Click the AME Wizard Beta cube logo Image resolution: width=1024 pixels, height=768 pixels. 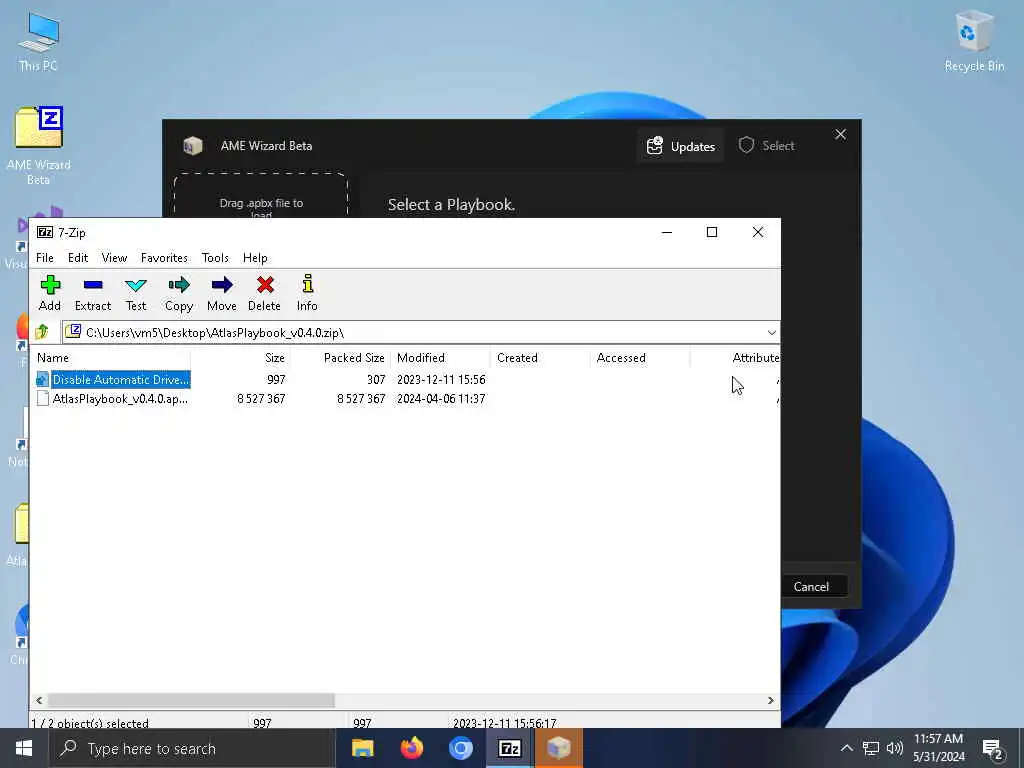(192, 146)
